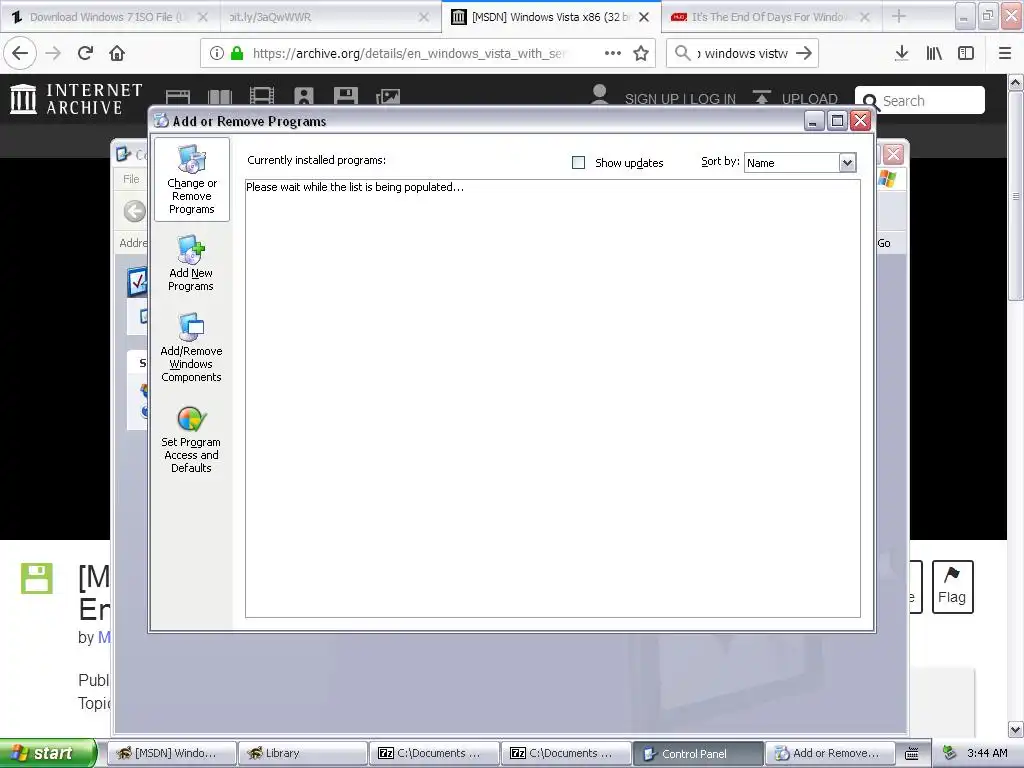Click the taskbar on-screen keyboard icon
The width and height of the screenshot is (1024, 768).
[912, 754]
